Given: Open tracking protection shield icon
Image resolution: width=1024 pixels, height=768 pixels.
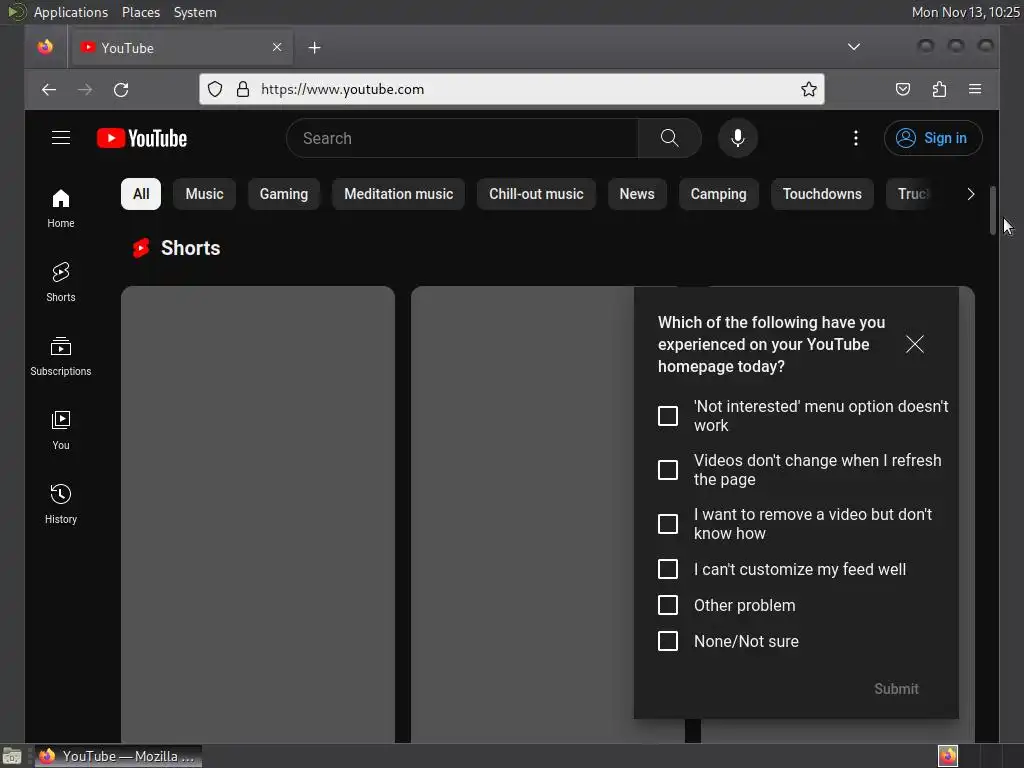Looking at the screenshot, I should 215,89.
